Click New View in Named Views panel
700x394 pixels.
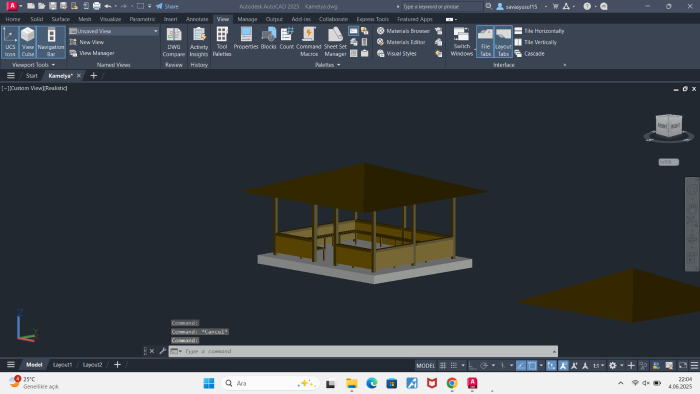click(87, 42)
